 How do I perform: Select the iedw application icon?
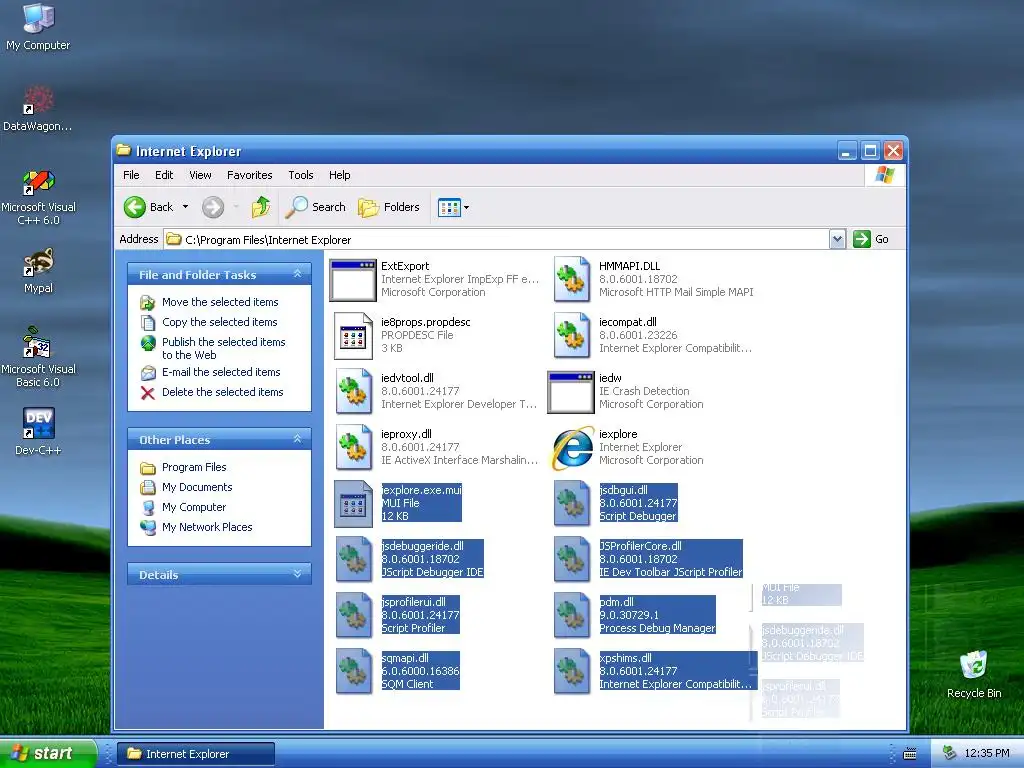point(571,392)
